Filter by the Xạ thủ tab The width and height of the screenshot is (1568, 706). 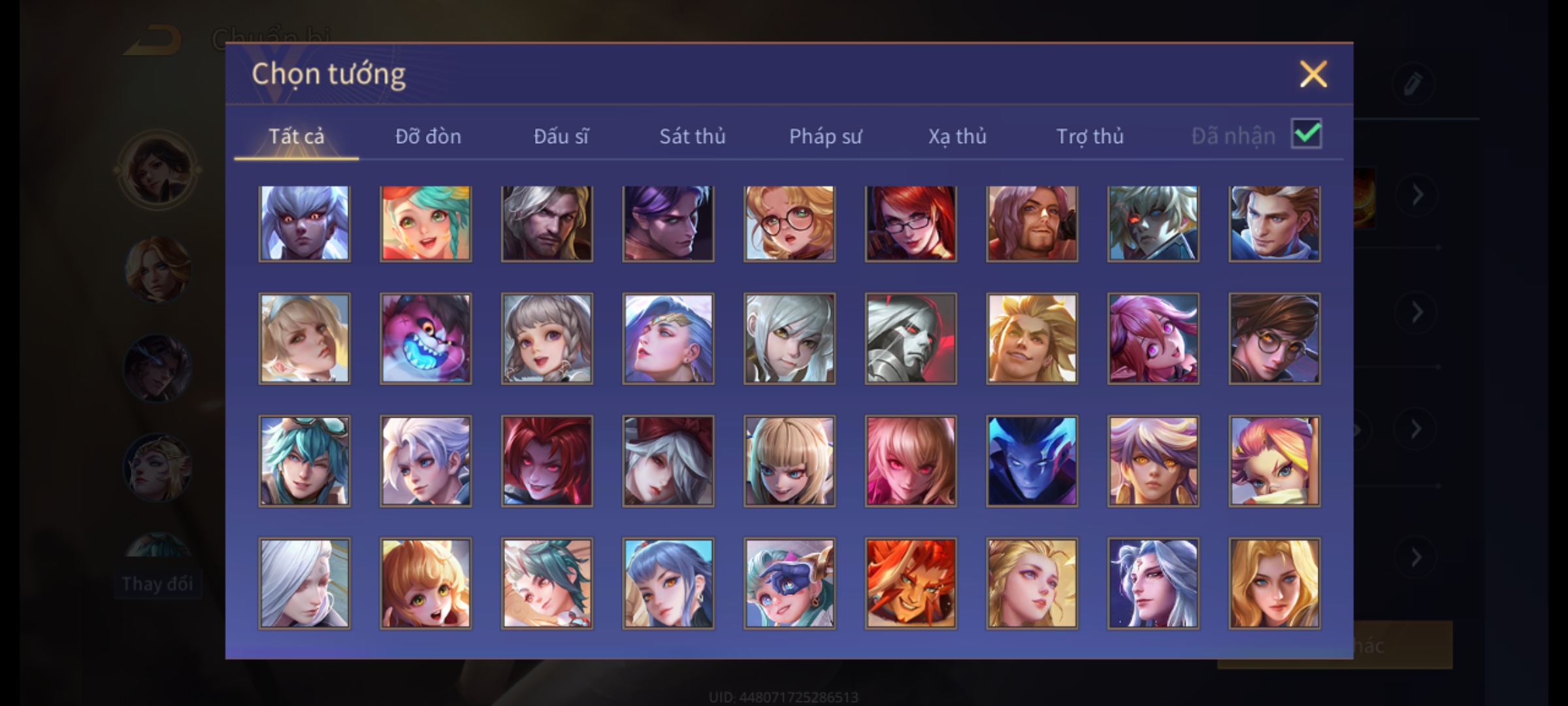[958, 136]
